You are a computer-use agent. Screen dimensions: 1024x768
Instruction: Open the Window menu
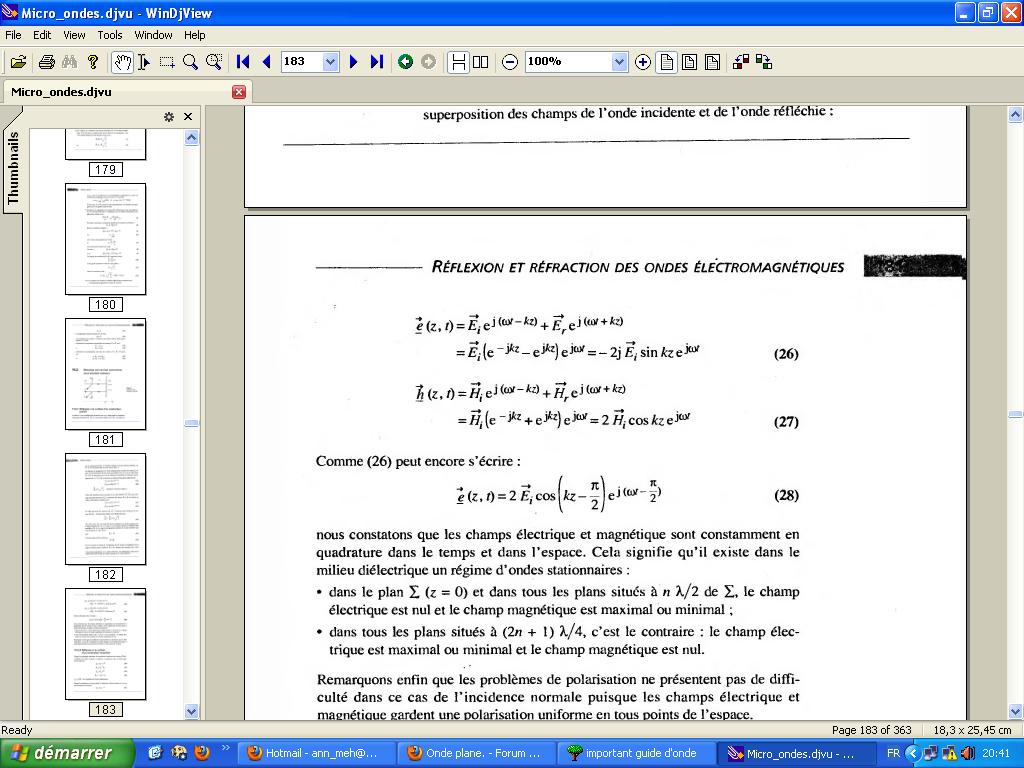pos(153,35)
